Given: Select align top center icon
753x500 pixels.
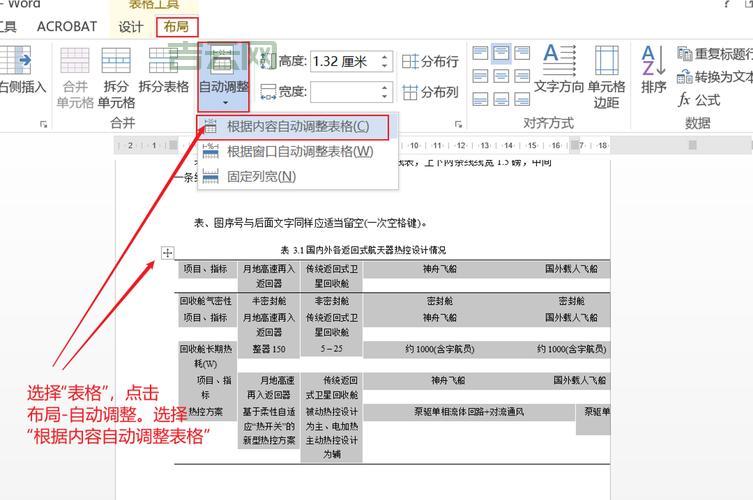Looking at the screenshot, I should point(501,53).
